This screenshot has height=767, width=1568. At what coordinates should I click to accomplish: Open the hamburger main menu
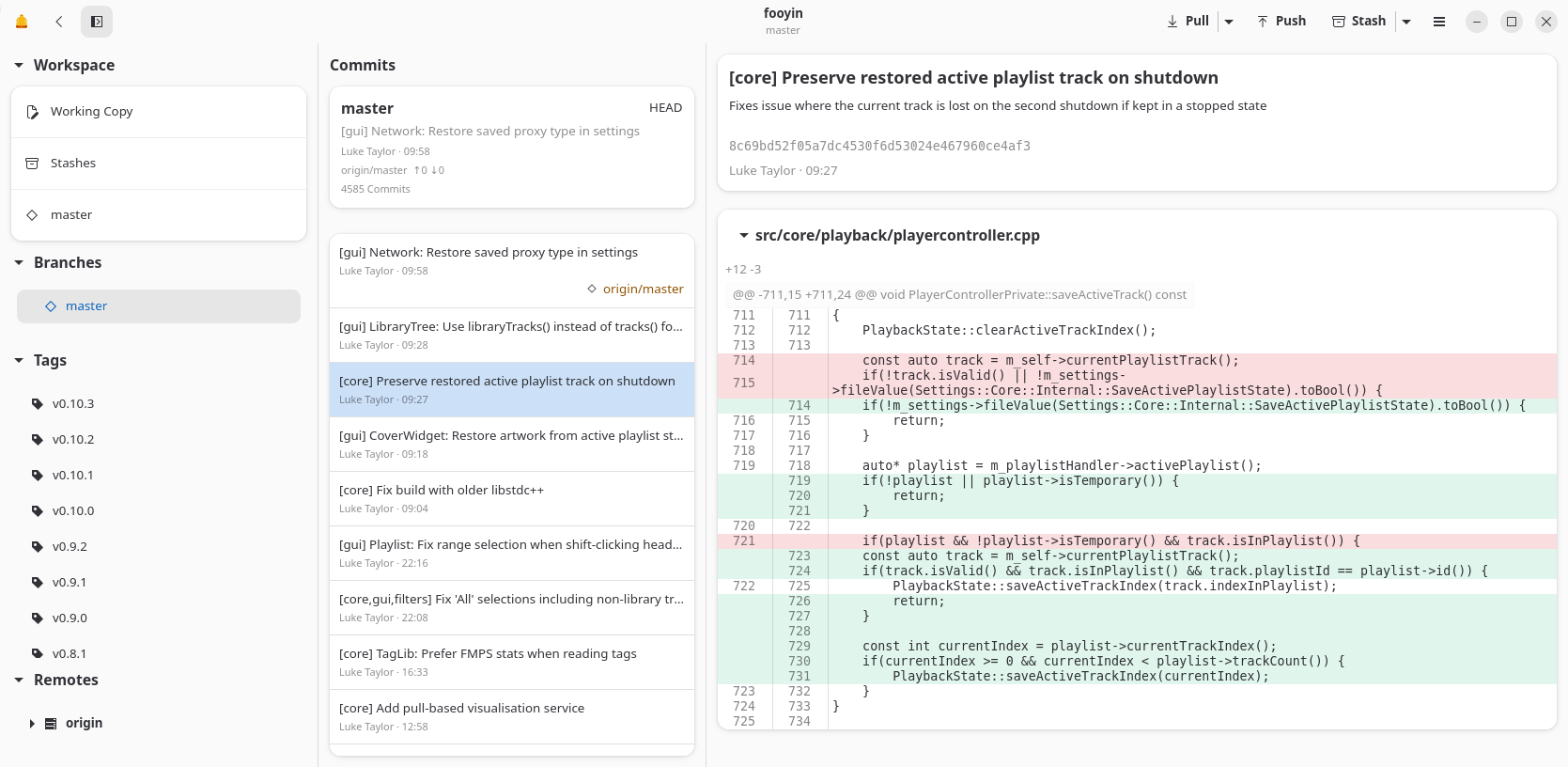1438,22
